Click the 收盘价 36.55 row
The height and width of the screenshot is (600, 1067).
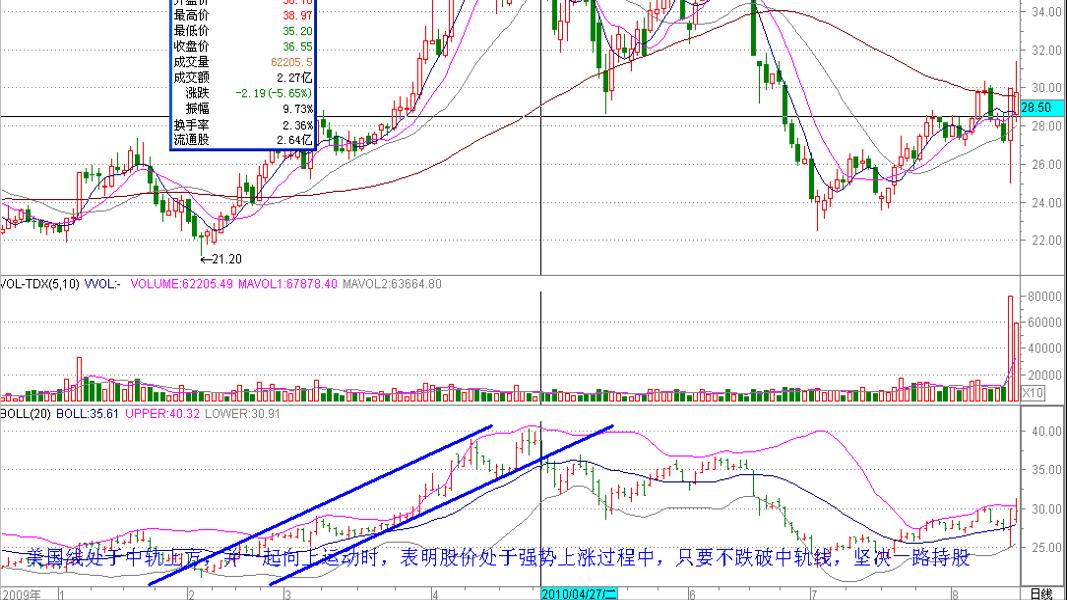click(x=243, y=46)
